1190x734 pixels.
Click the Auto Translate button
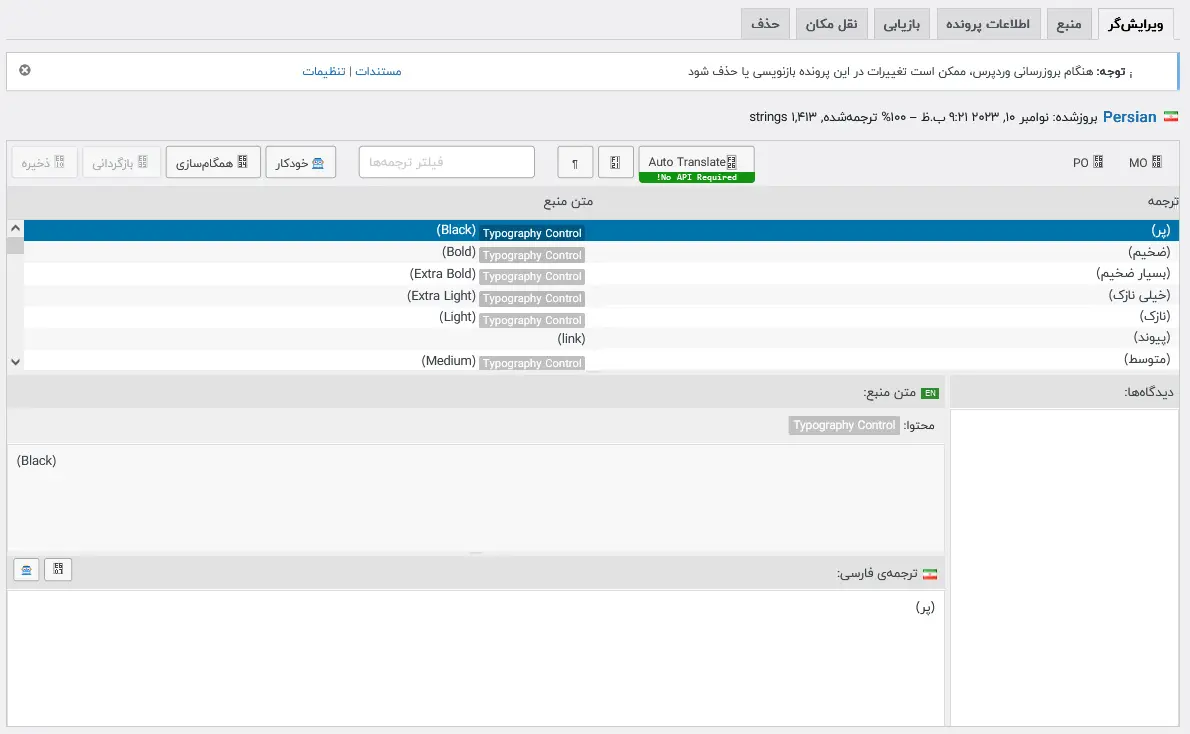[x=696, y=162]
